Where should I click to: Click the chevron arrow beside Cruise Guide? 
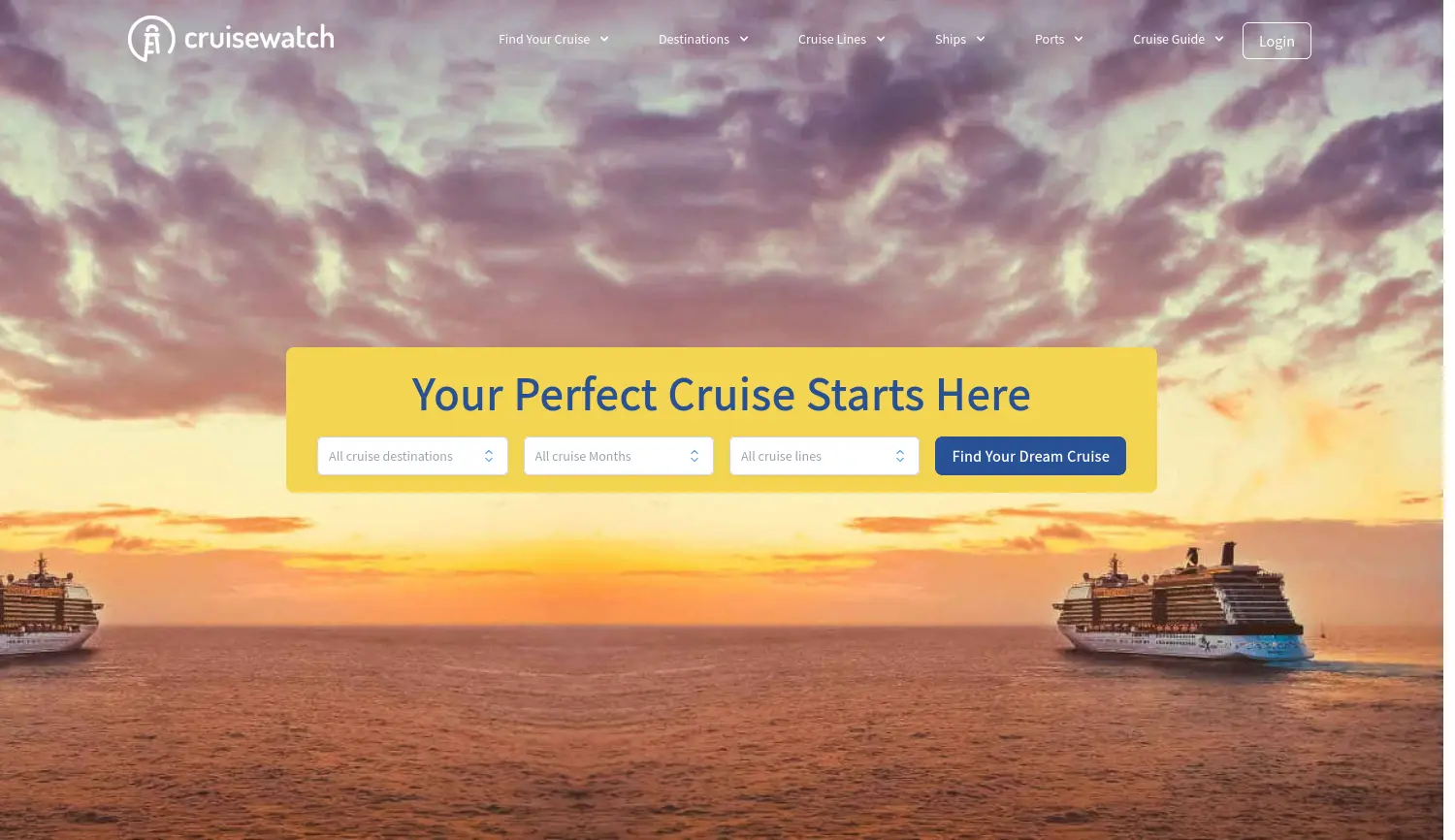tap(1219, 40)
